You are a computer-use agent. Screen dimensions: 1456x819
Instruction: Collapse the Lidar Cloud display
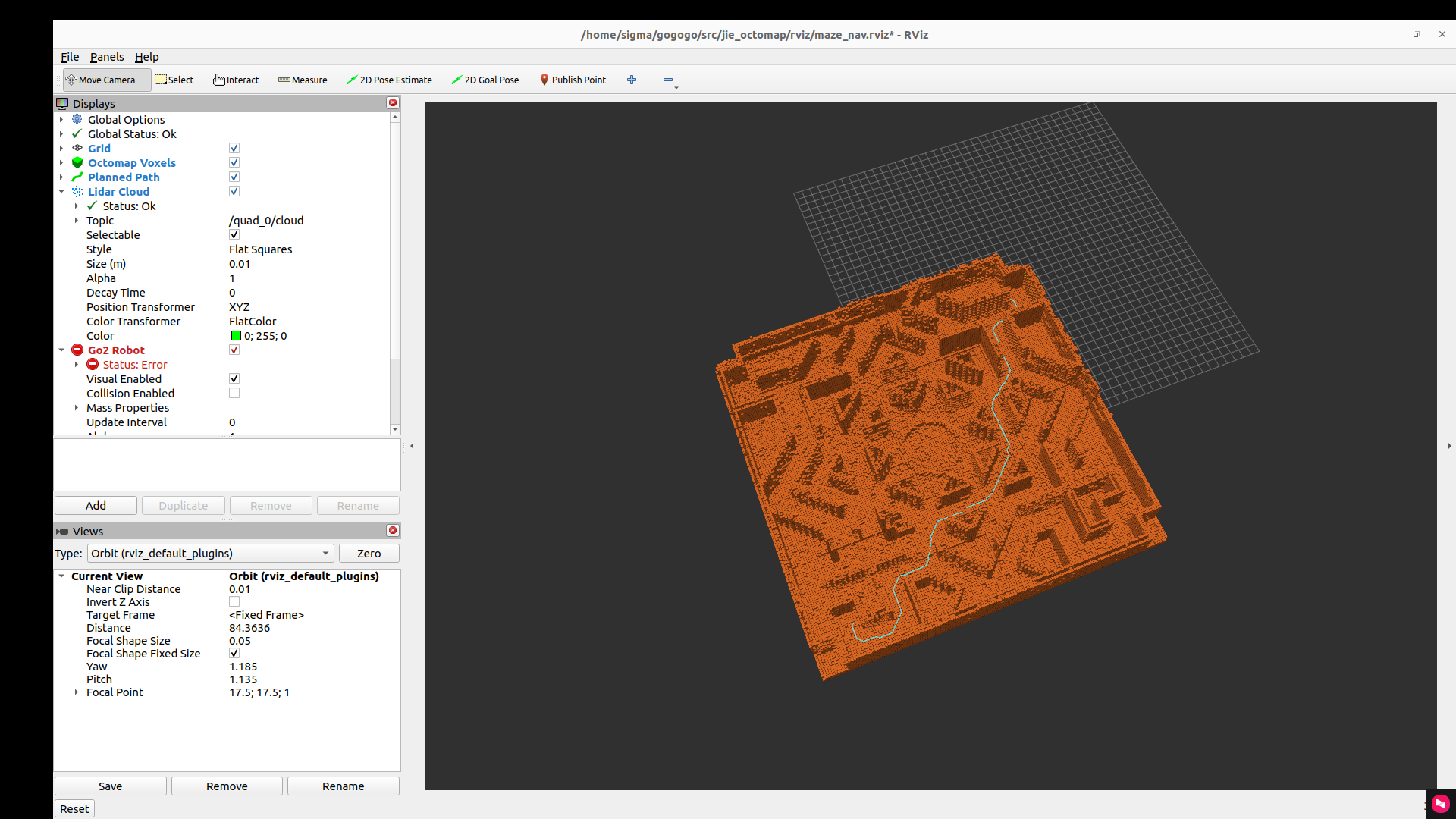tap(61, 191)
